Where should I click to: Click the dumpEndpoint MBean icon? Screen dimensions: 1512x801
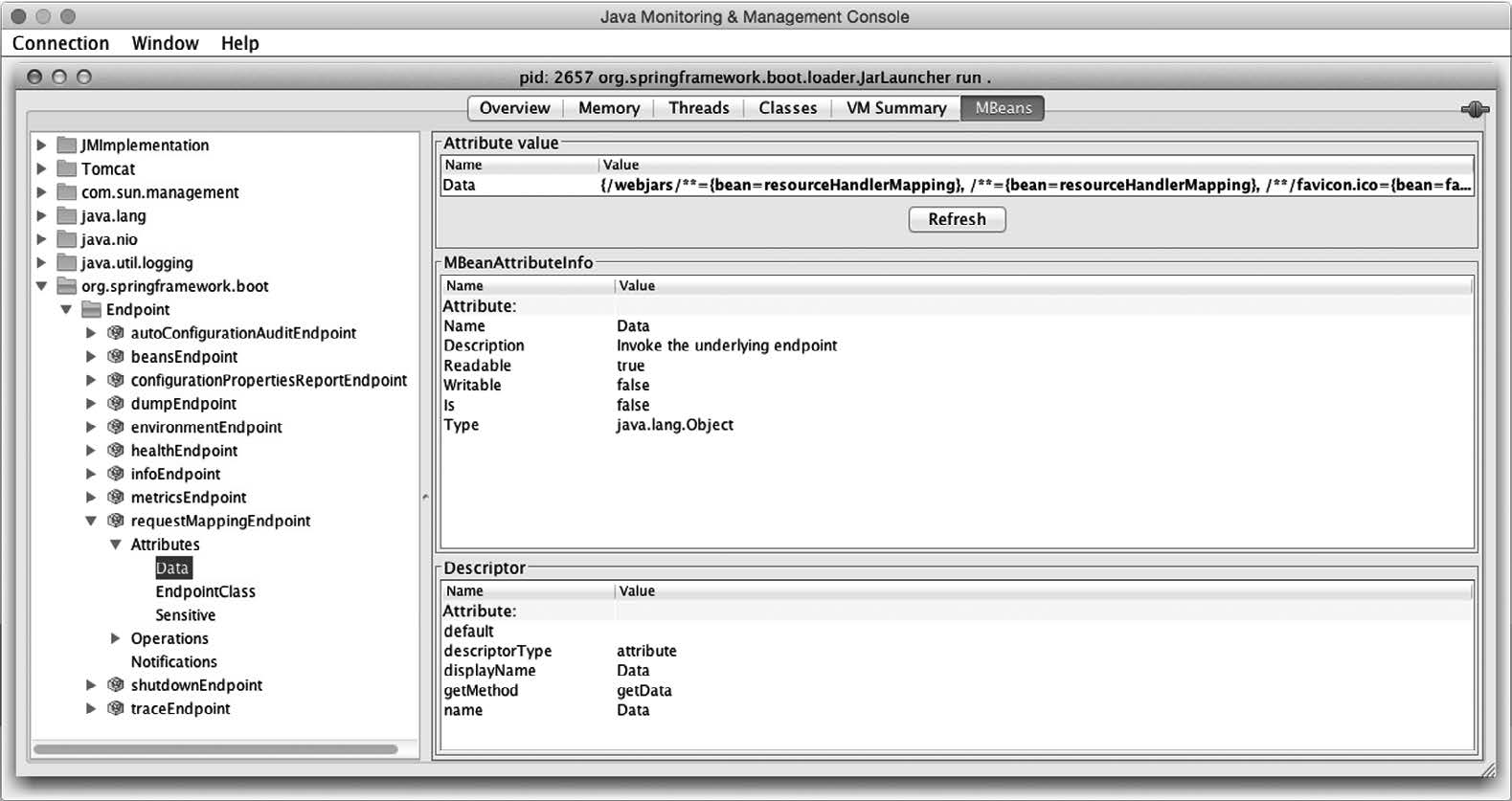(115, 404)
